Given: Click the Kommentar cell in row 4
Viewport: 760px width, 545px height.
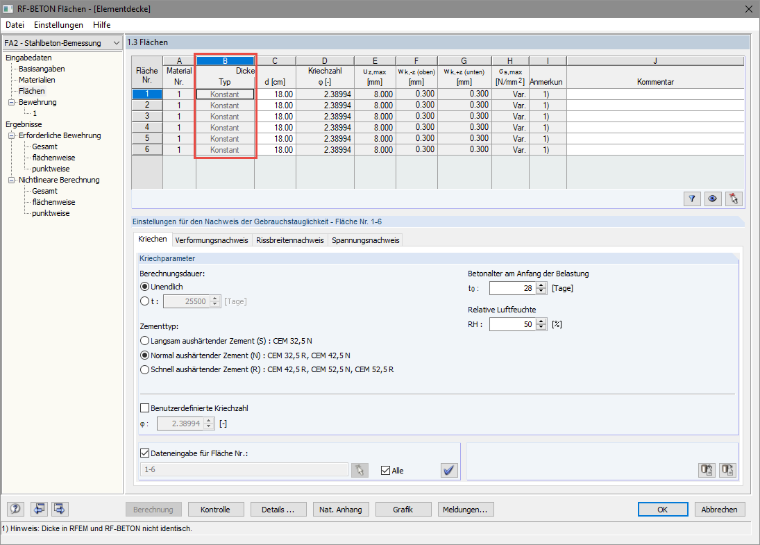Looking at the screenshot, I should pos(655,128).
